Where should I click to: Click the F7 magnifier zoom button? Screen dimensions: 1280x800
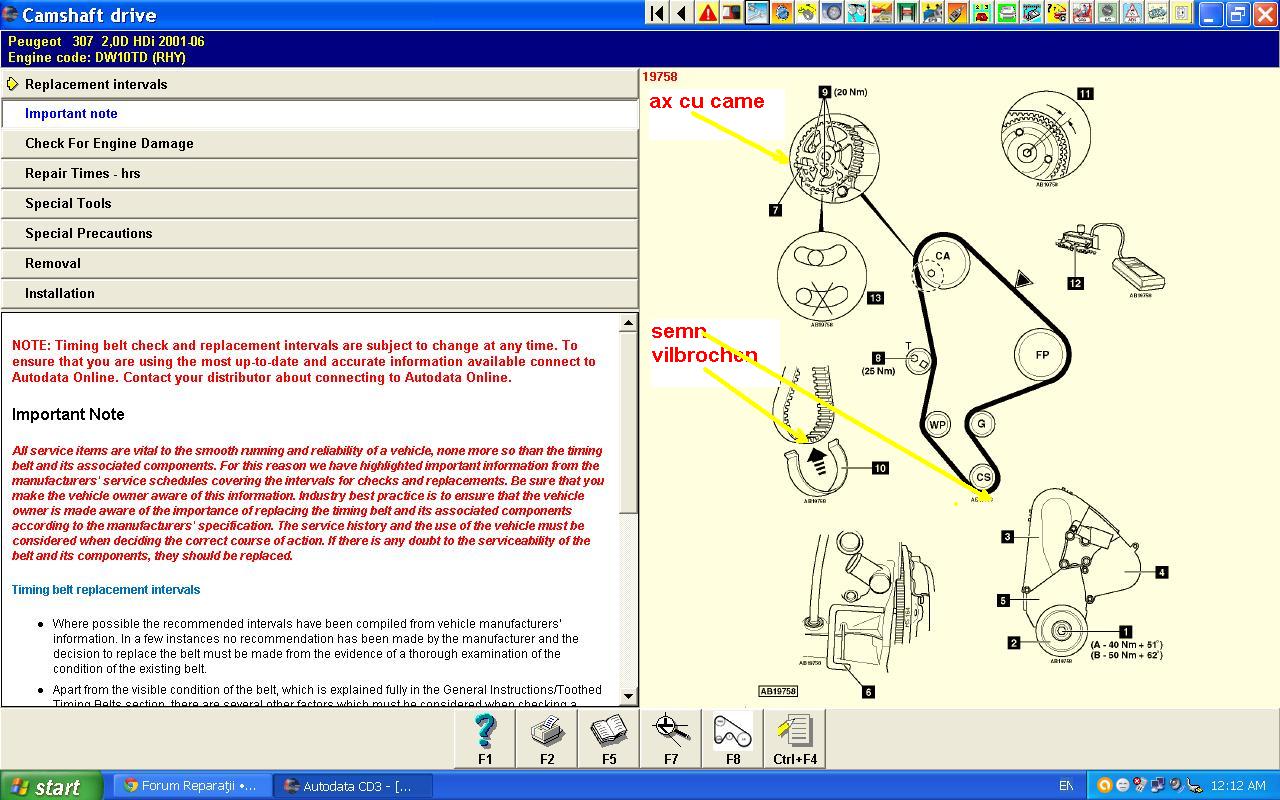pyautogui.click(x=671, y=739)
